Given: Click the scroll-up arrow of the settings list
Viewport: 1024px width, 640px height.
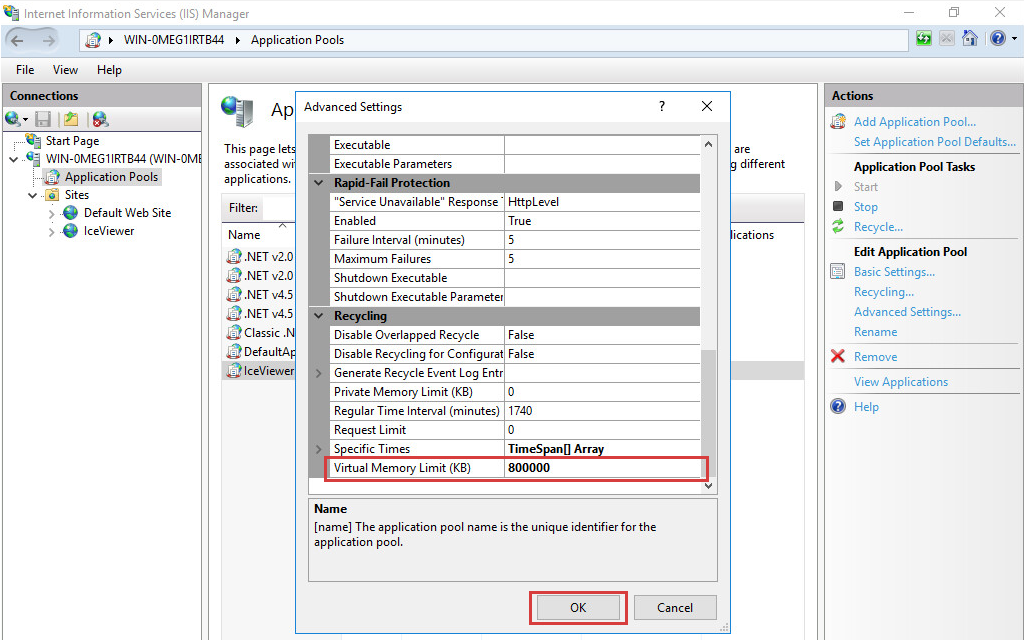Looking at the screenshot, I should [x=709, y=144].
